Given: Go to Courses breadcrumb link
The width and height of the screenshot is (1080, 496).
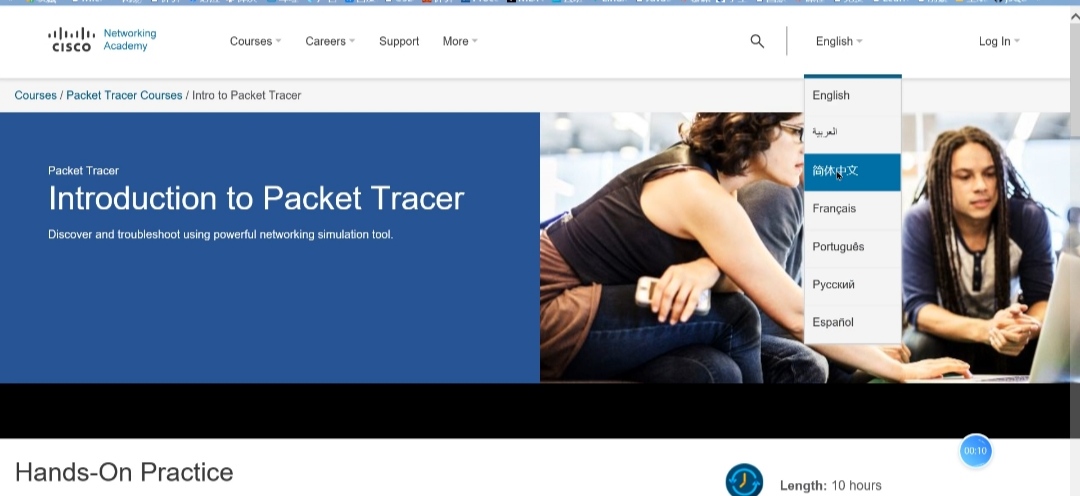Looking at the screenshot, I should 36,95.
